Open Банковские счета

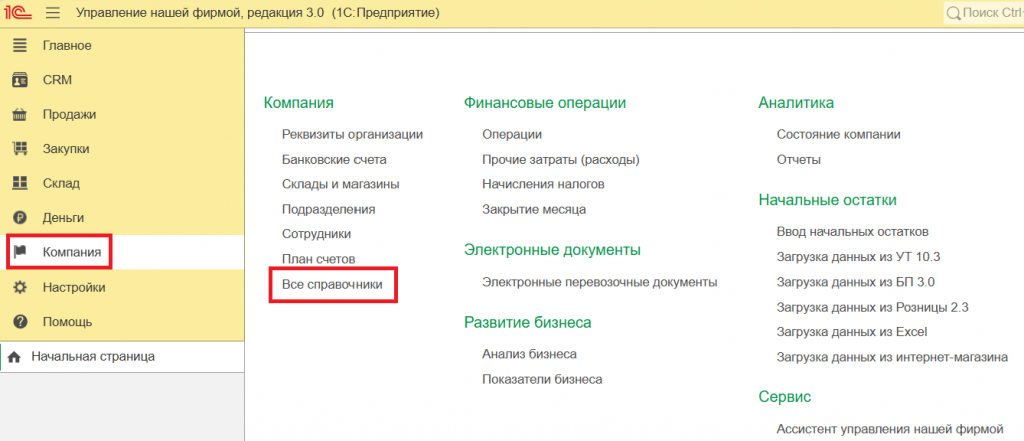(334, 159)
